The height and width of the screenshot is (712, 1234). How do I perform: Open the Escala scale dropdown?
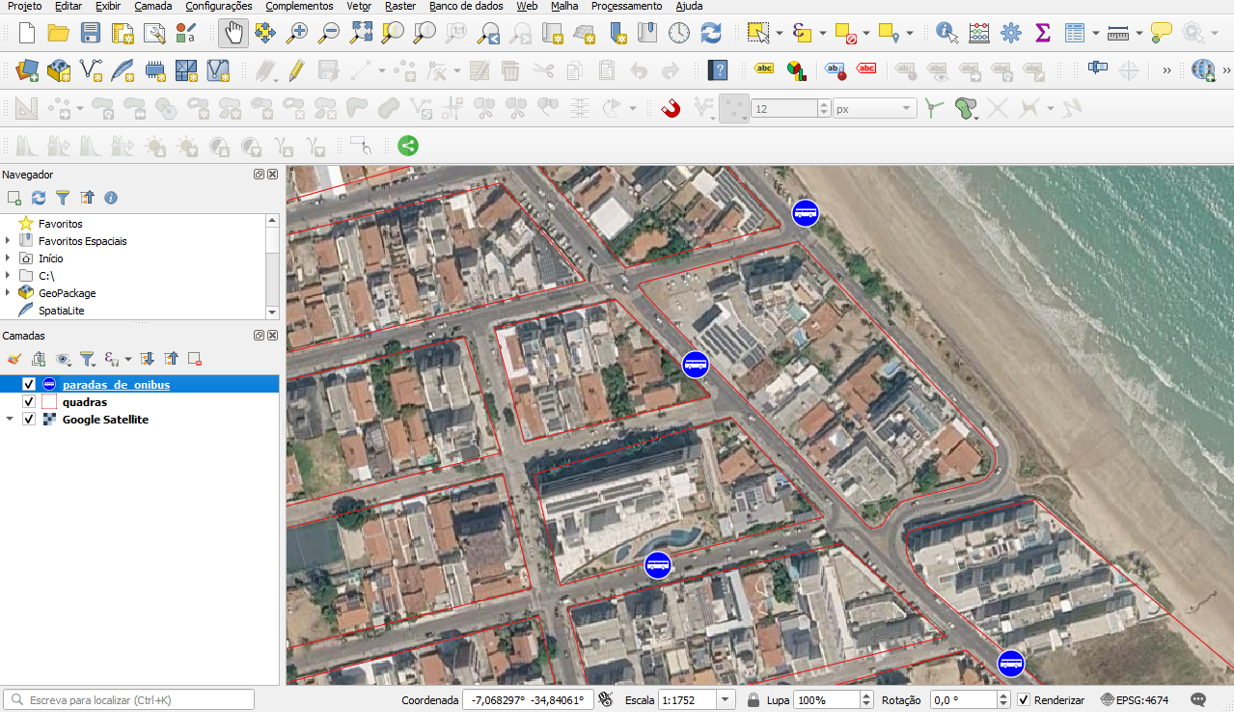(x=726, y=700)
